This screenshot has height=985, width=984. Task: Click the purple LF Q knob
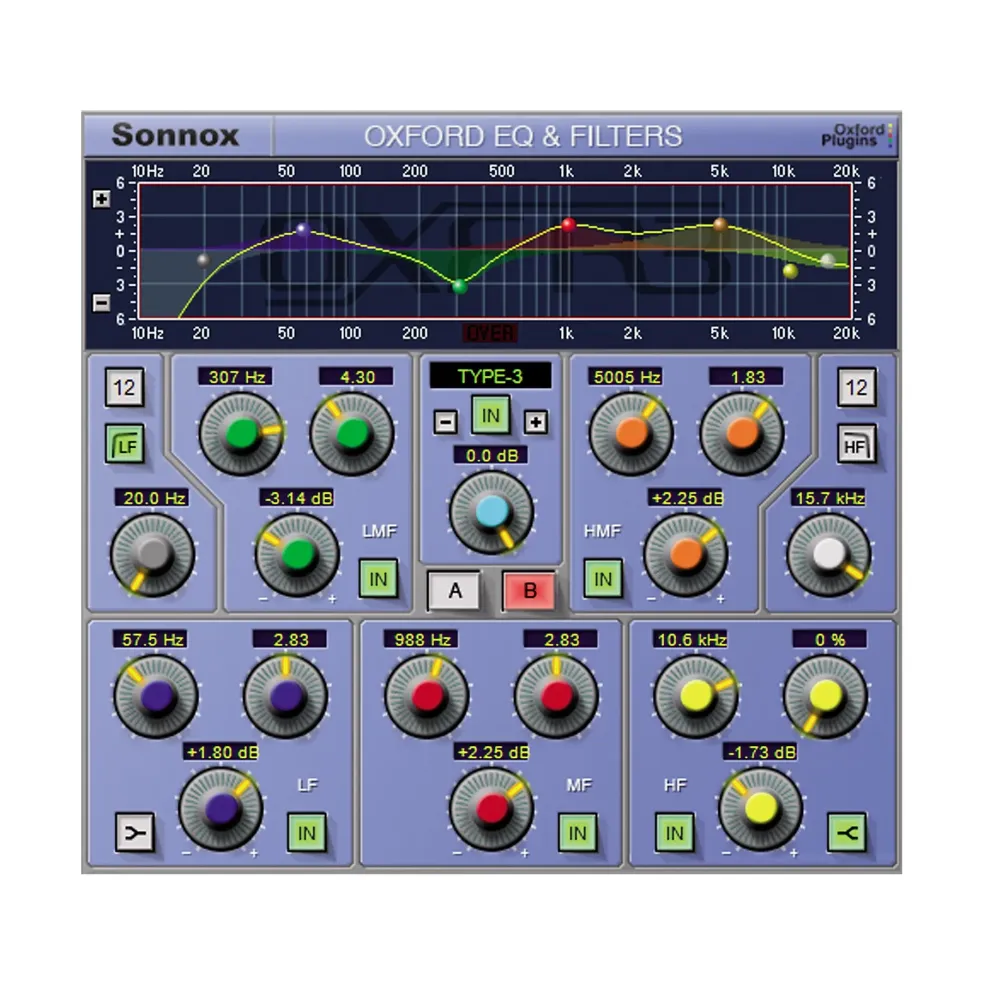pos(286,696)
